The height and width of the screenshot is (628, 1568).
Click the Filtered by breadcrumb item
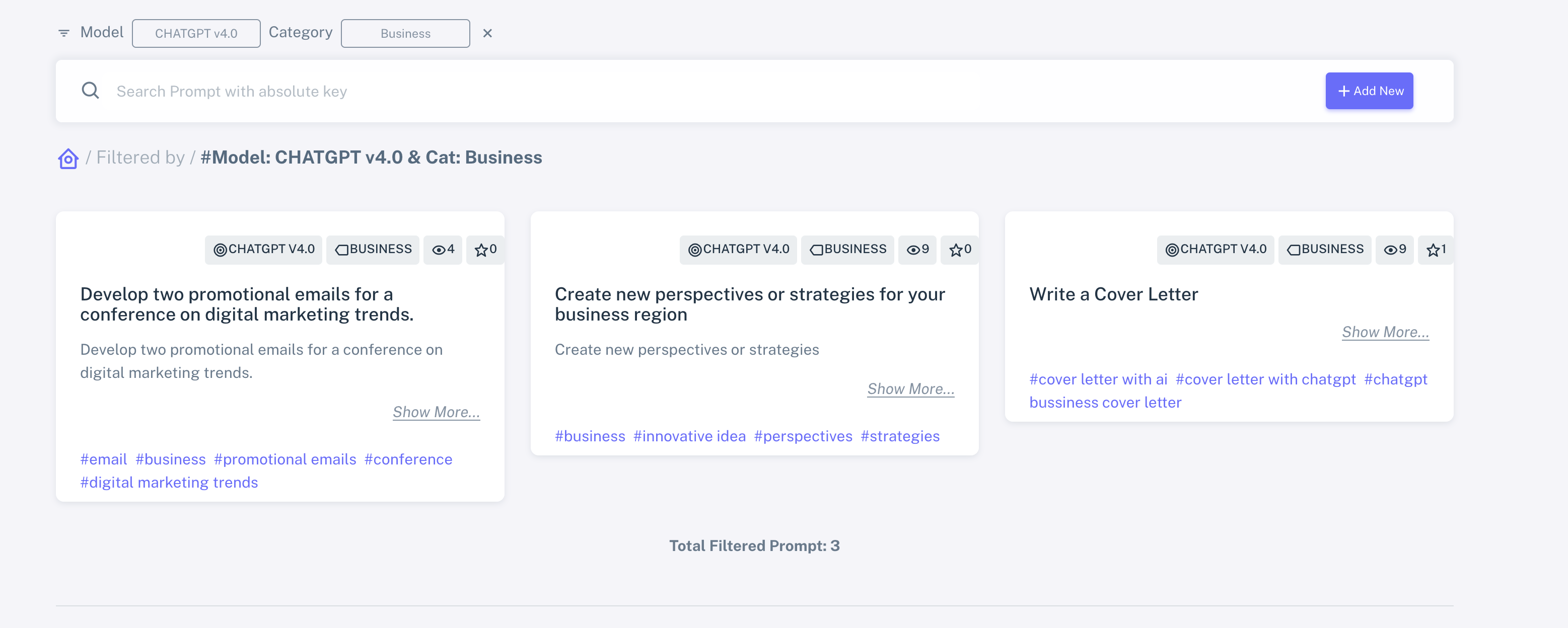[141, 157]
